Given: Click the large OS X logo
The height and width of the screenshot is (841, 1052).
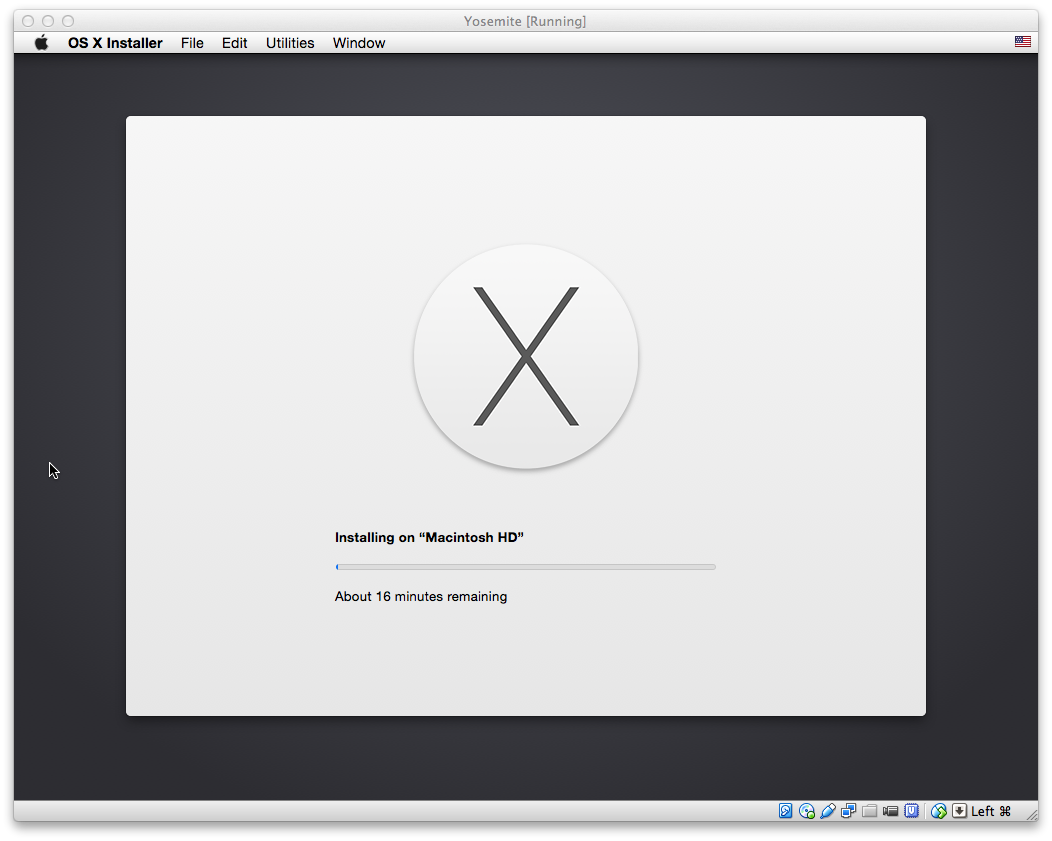Looking at the screenshot, I should click(x=526, y=356).
